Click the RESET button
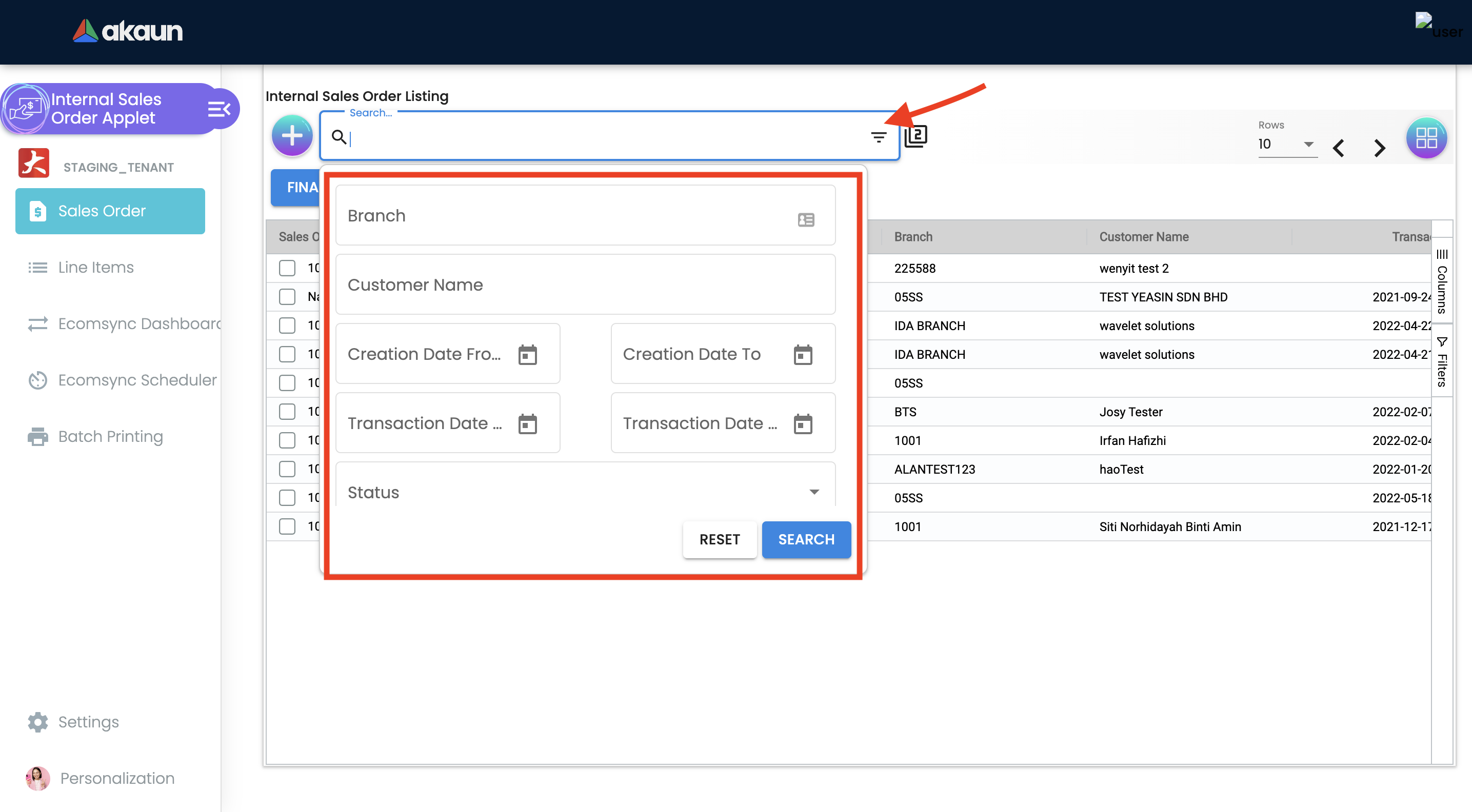This screenshot has width=1472, height=812. (720, 539)
